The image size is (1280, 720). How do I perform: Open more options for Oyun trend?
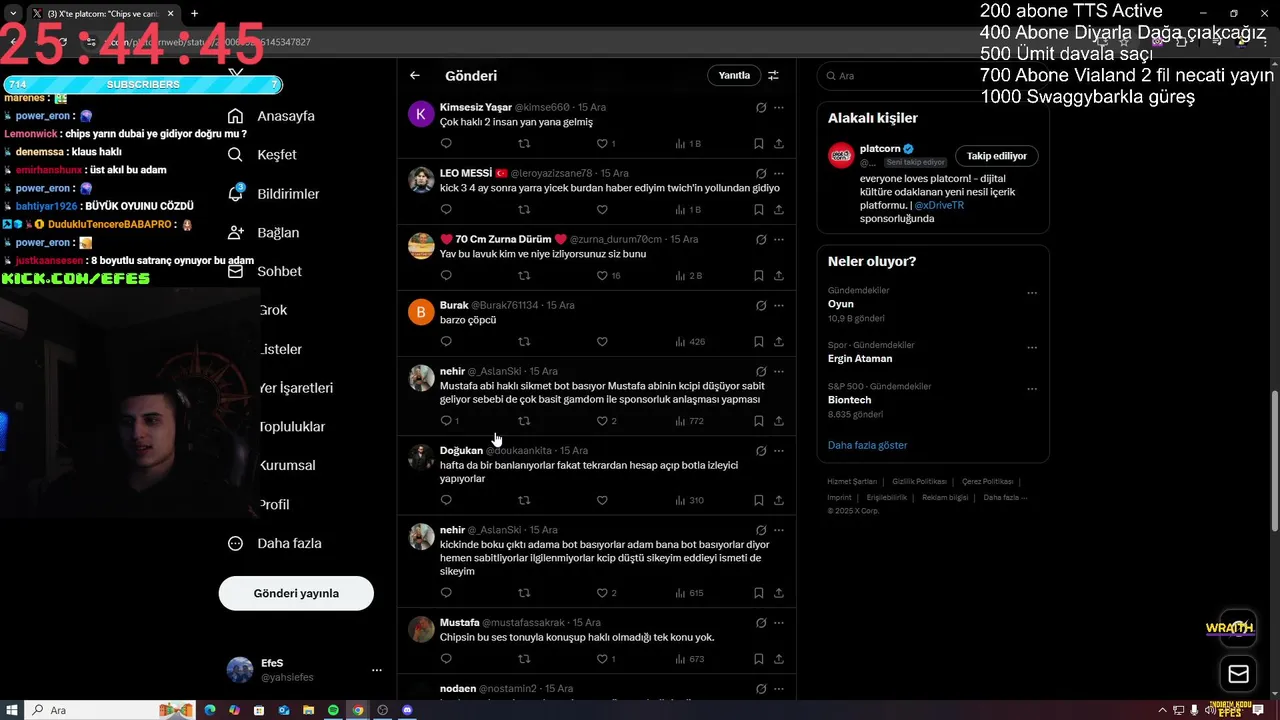1032,294
